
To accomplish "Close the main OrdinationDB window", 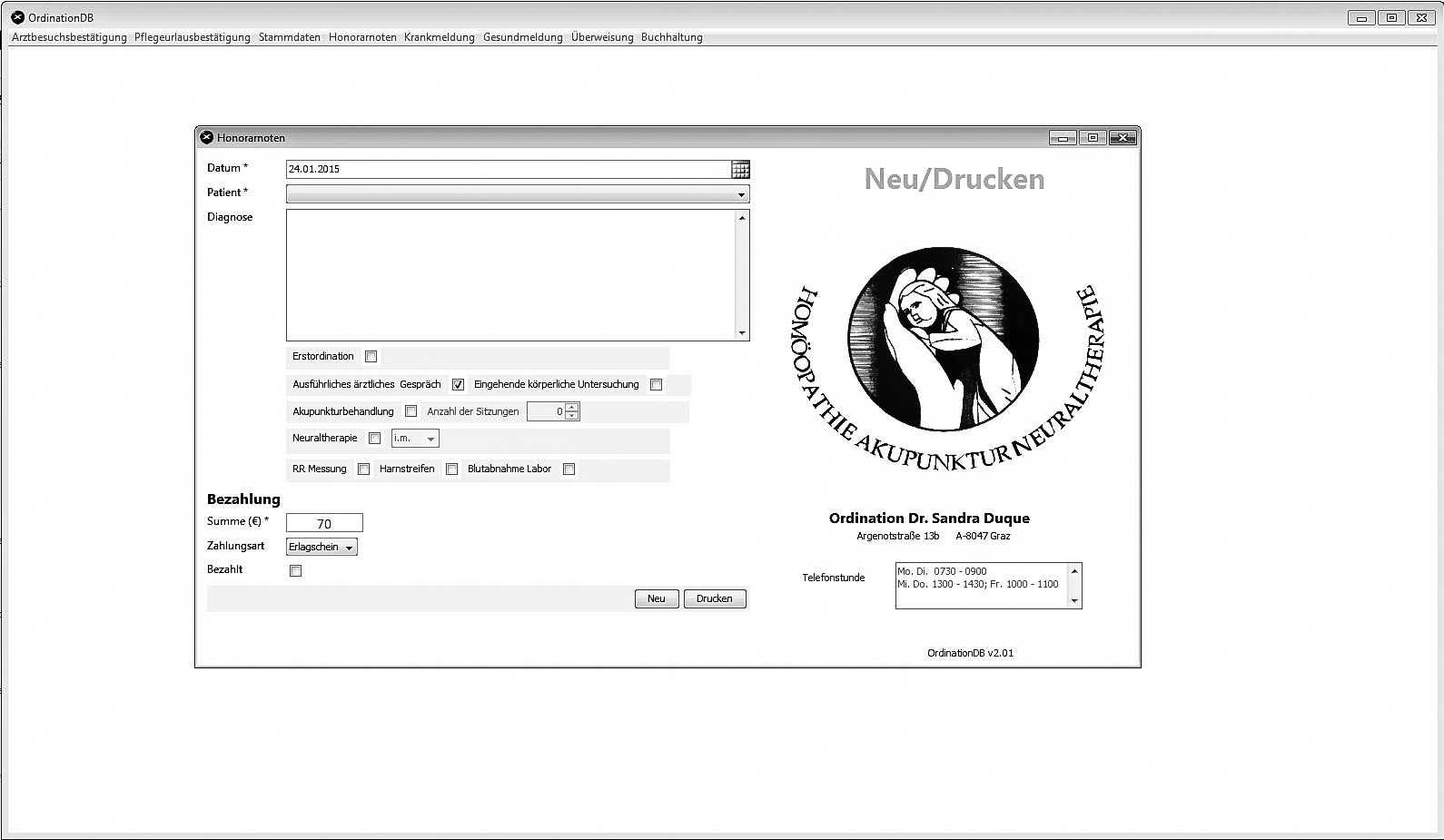I will click(x=1421, y=18).
